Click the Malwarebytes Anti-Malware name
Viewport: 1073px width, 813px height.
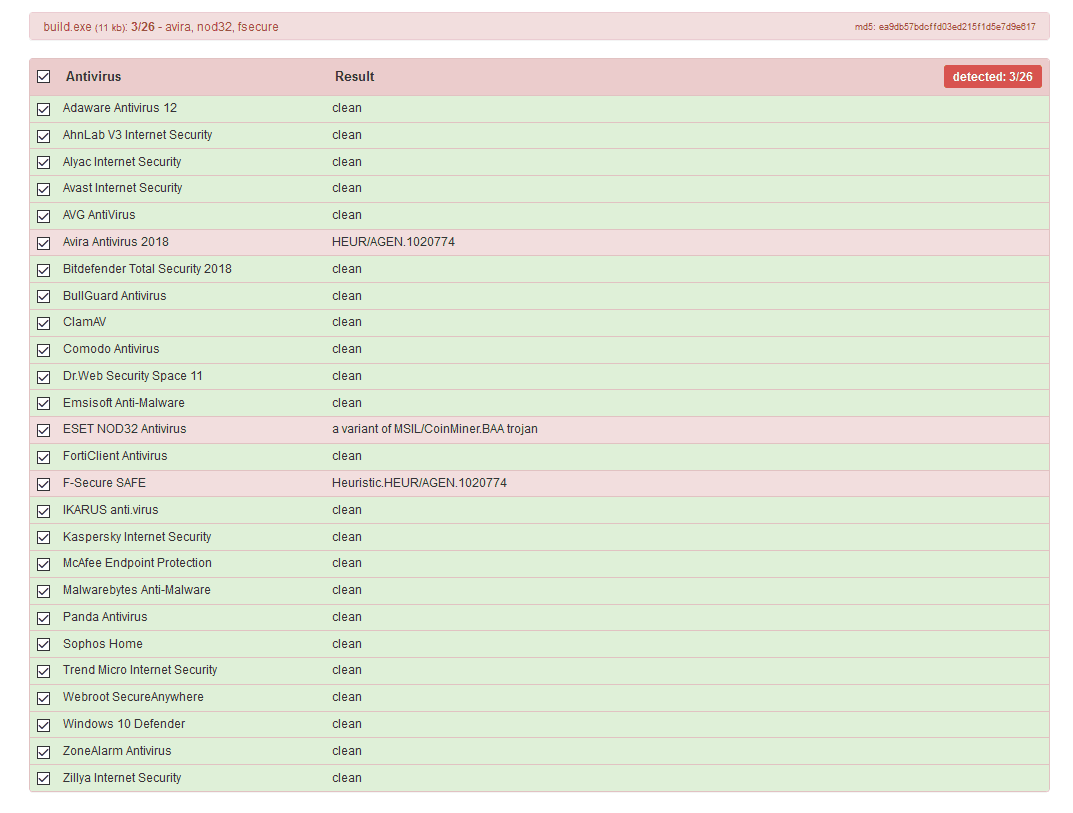[137, 590]
